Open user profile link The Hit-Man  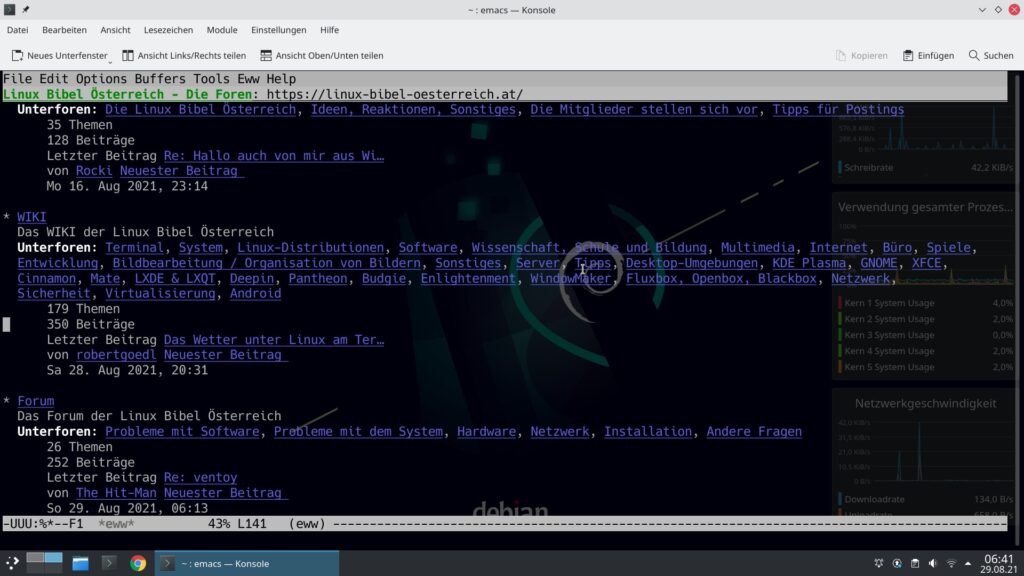click(x=116, y=493)
